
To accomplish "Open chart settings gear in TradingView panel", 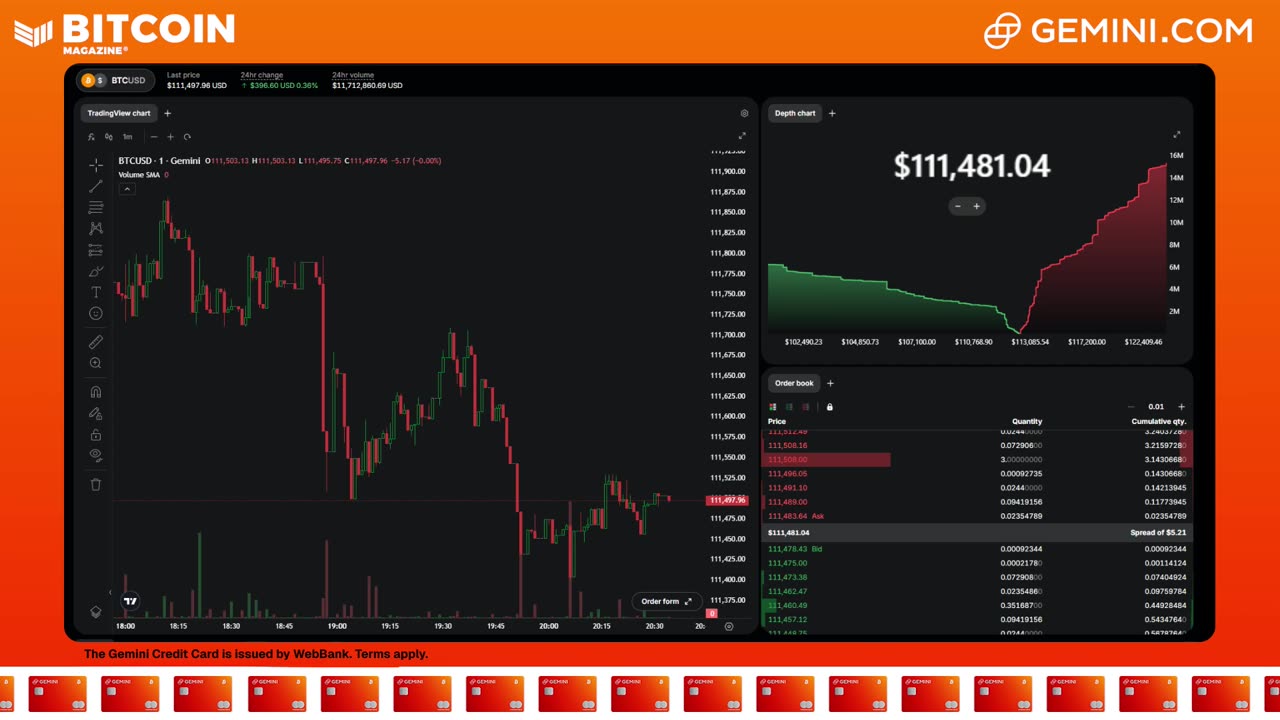I will coord(744,114).
